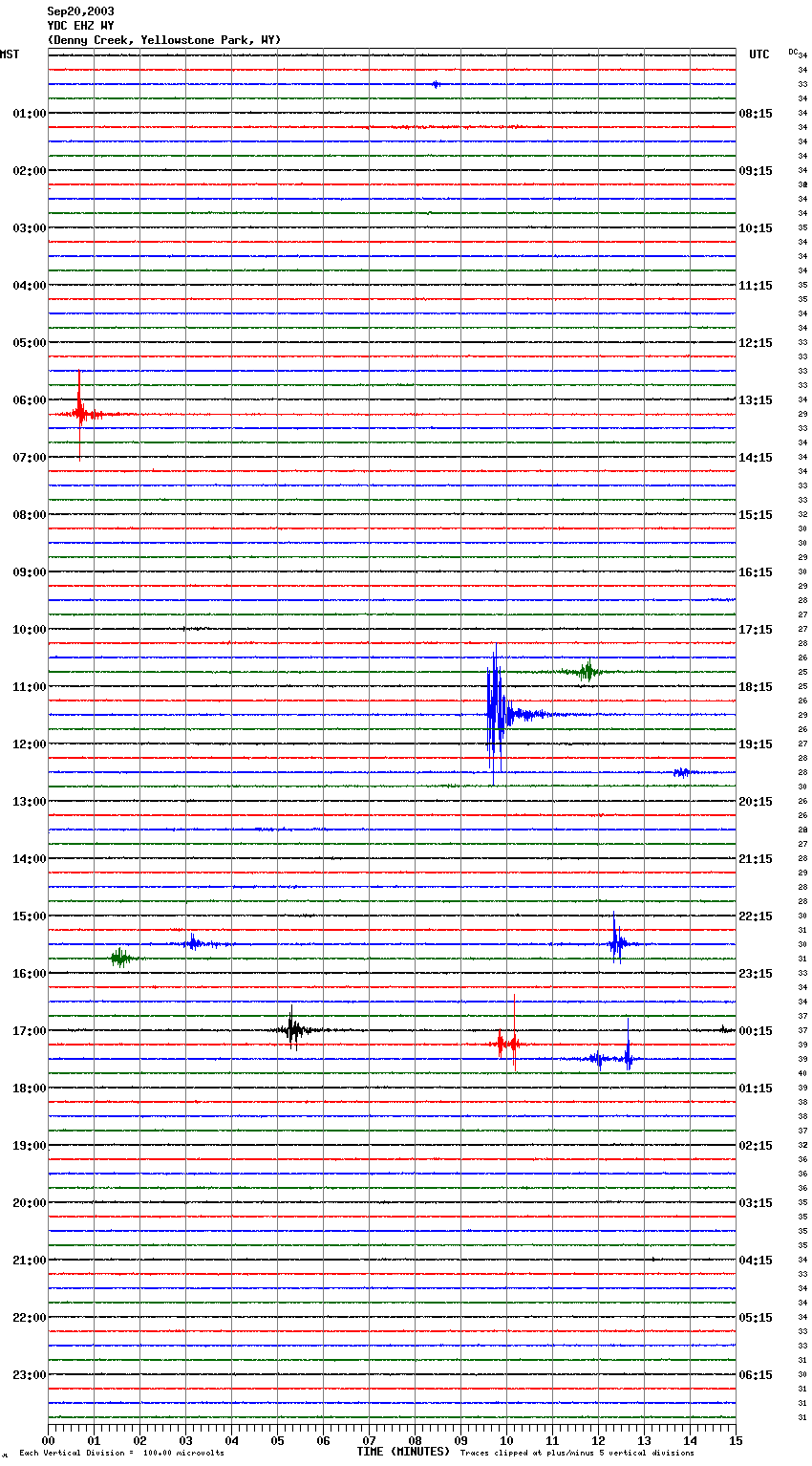Select the 21:00 MST time label
812x1466 pixels.
30,1261
